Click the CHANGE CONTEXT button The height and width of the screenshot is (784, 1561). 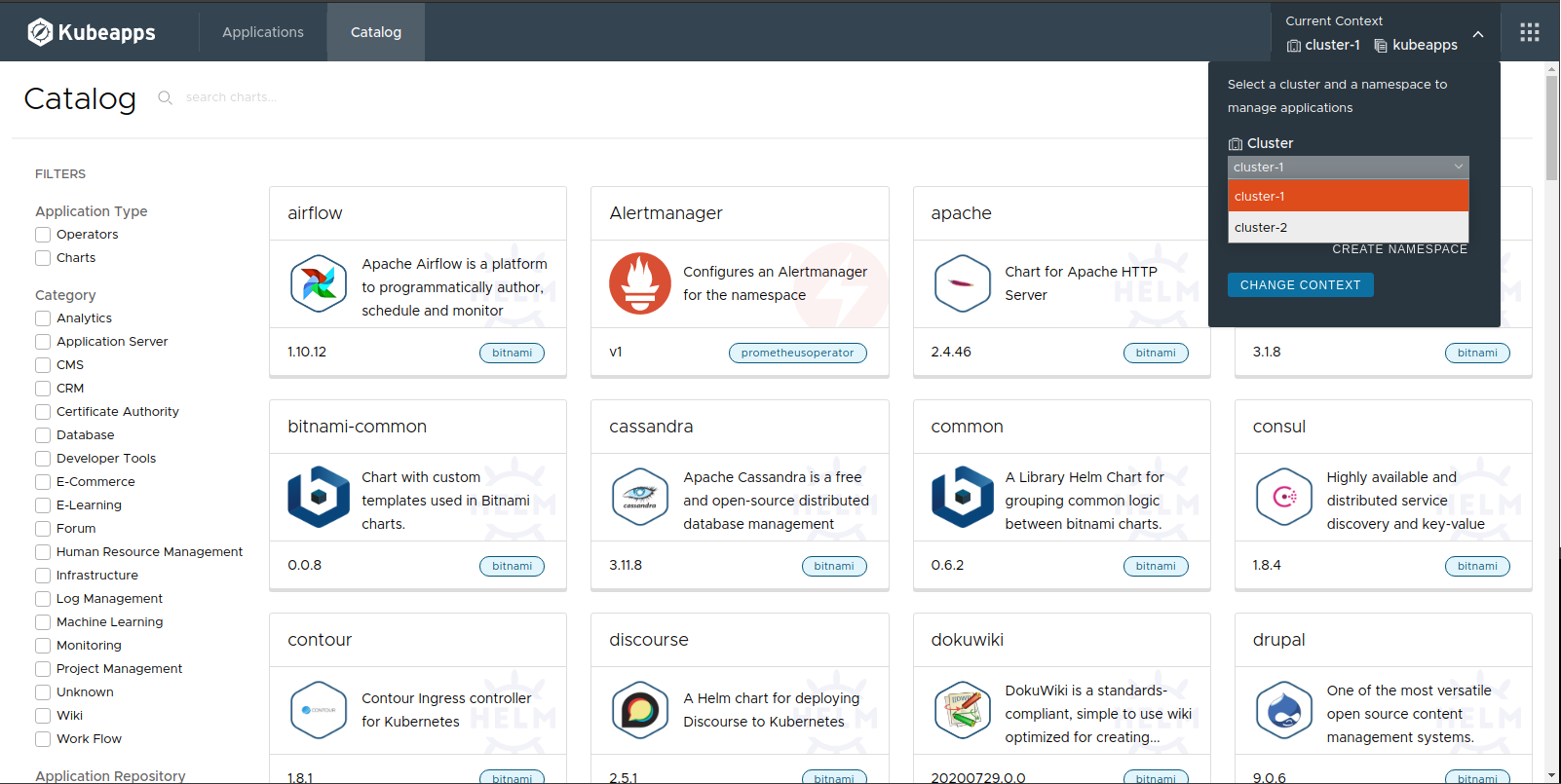point(1300,284)
